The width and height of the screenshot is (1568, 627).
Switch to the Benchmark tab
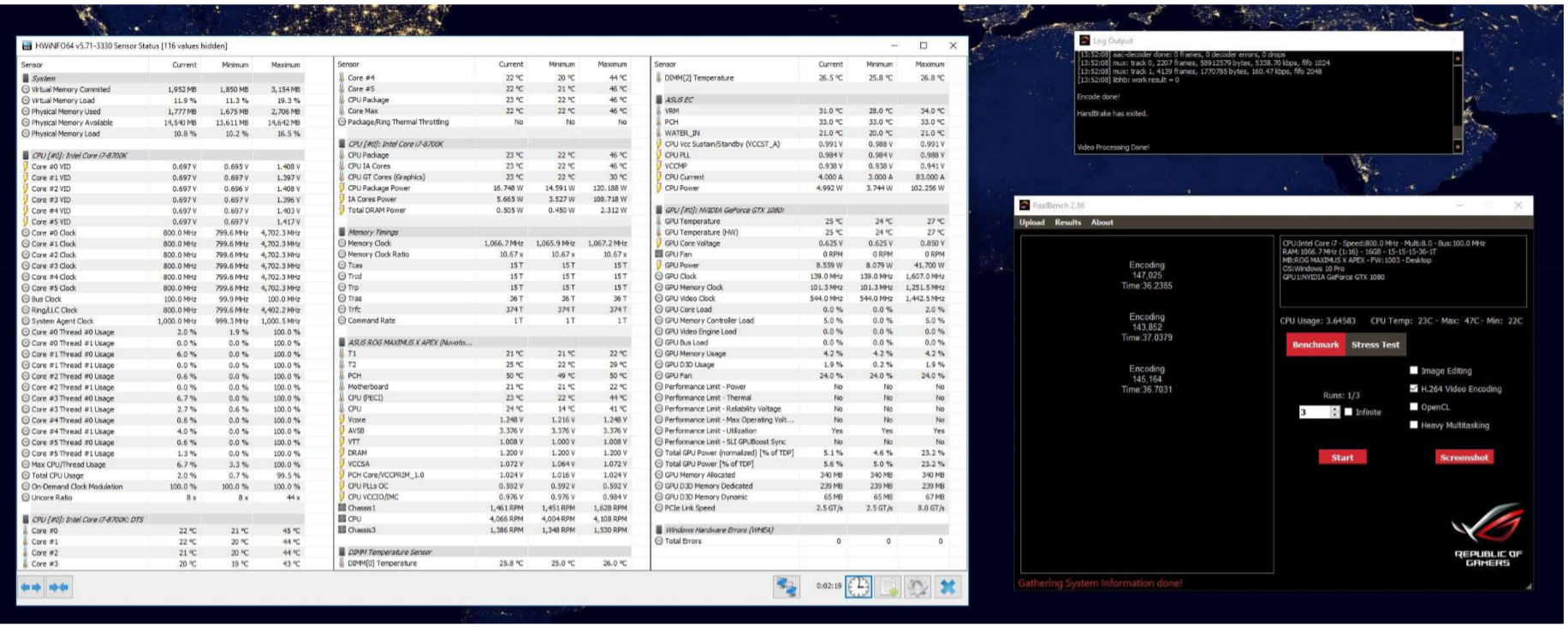[1316, 344]
